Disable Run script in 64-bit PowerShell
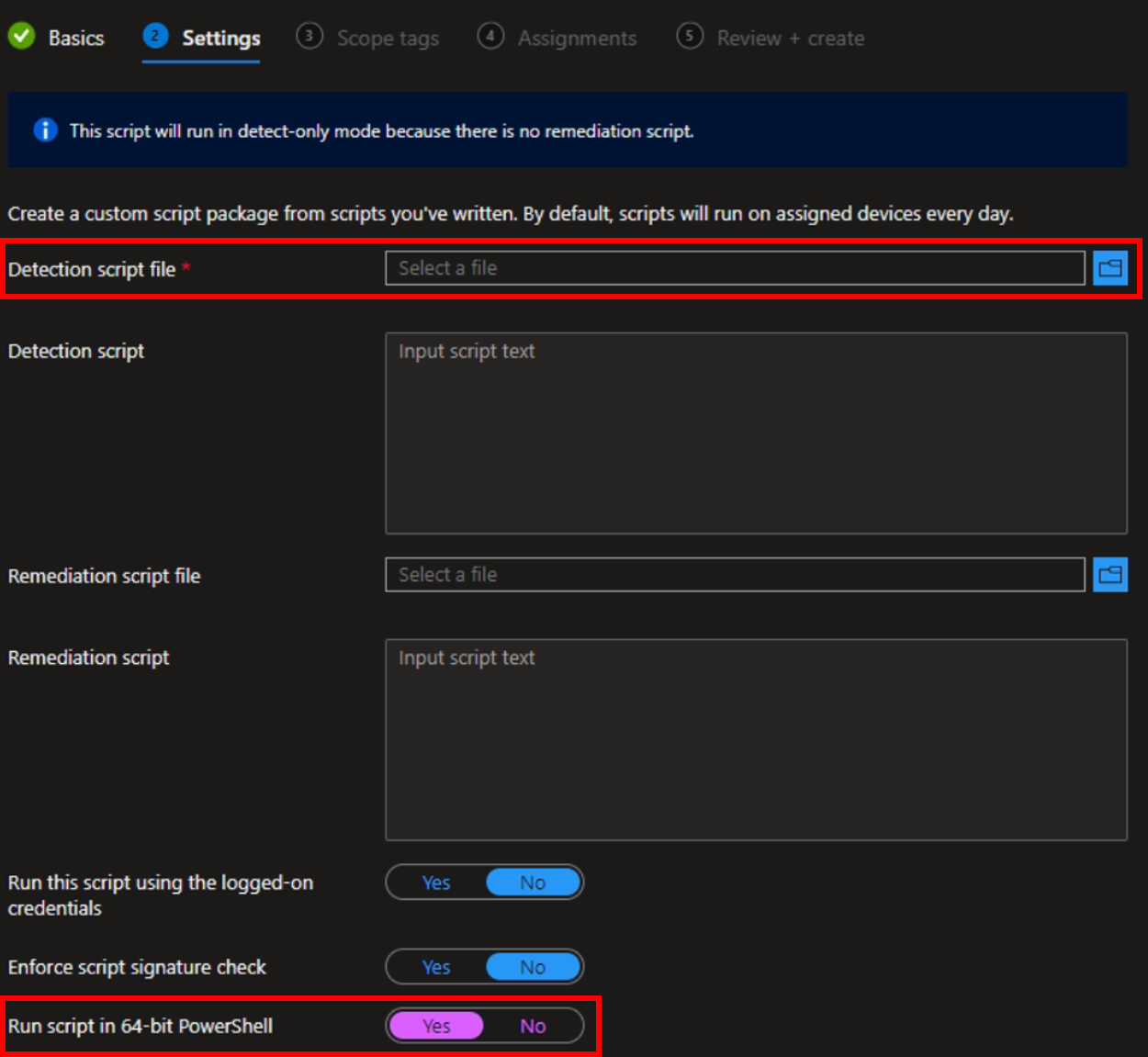The width and height of the screenshot is (1148, 1057). [534, 1026]
